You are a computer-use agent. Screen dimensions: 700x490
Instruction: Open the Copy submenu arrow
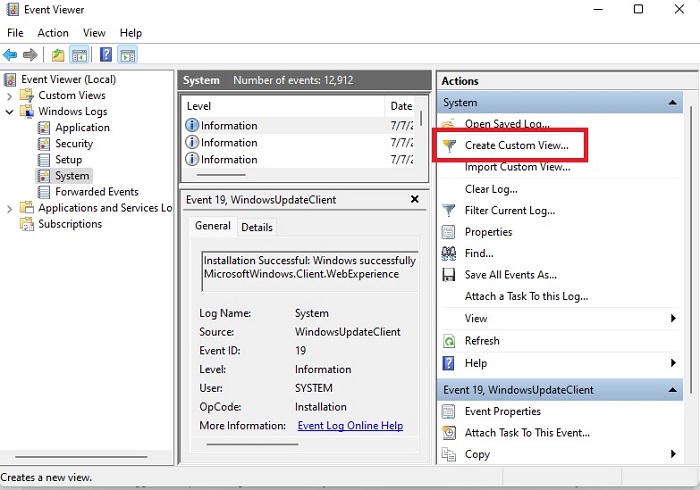click(673, 454)
